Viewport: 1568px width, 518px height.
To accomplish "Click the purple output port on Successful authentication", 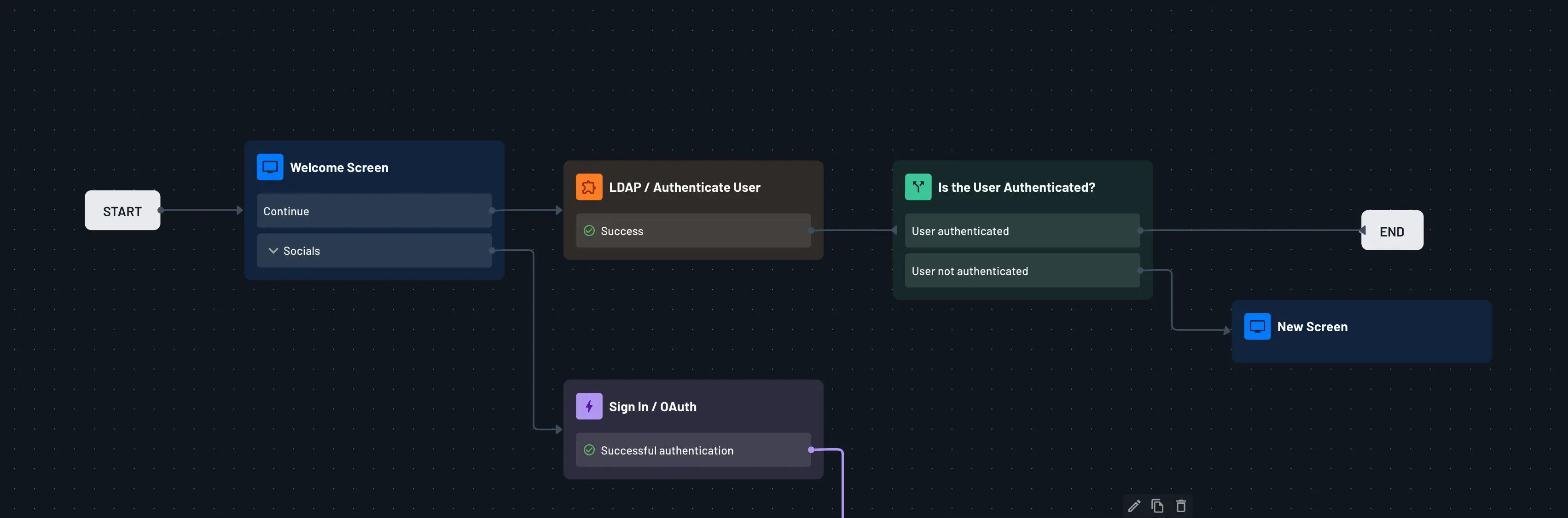I will click(x=811, y=450).
